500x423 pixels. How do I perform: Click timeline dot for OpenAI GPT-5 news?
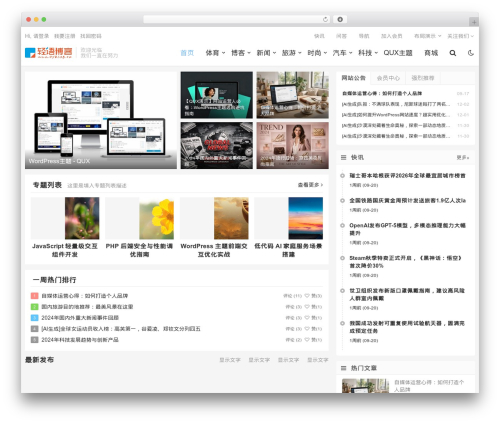tap(342, 225)
